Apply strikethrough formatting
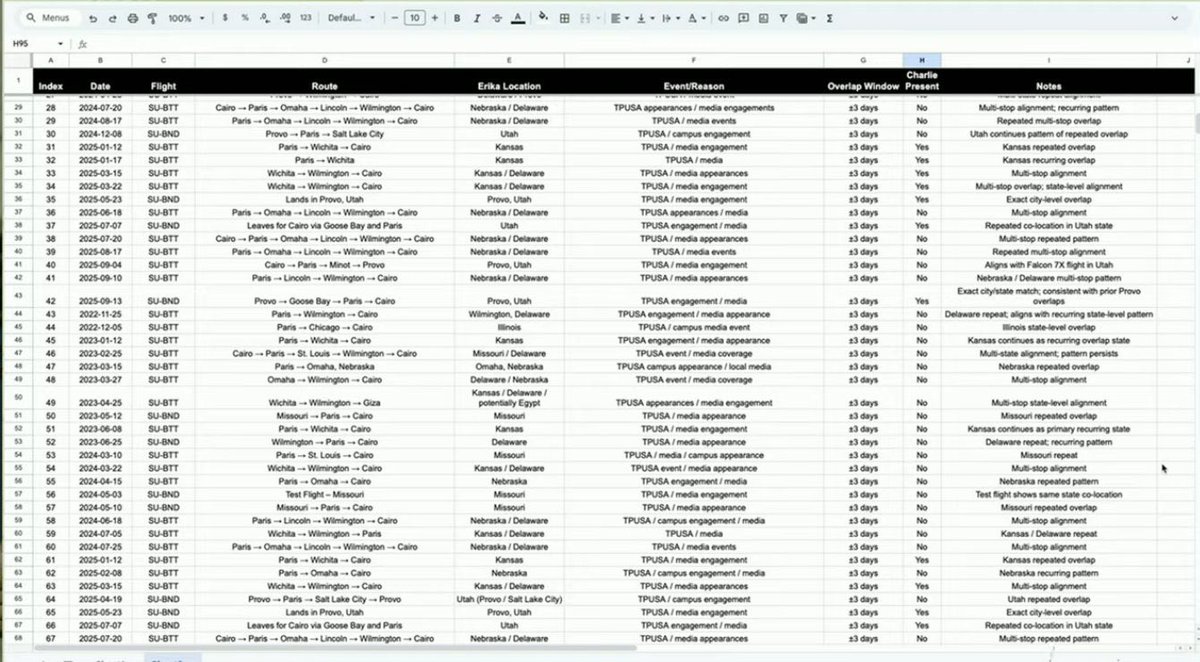This screenshot has height=662, width=1200. pos(498,18)
